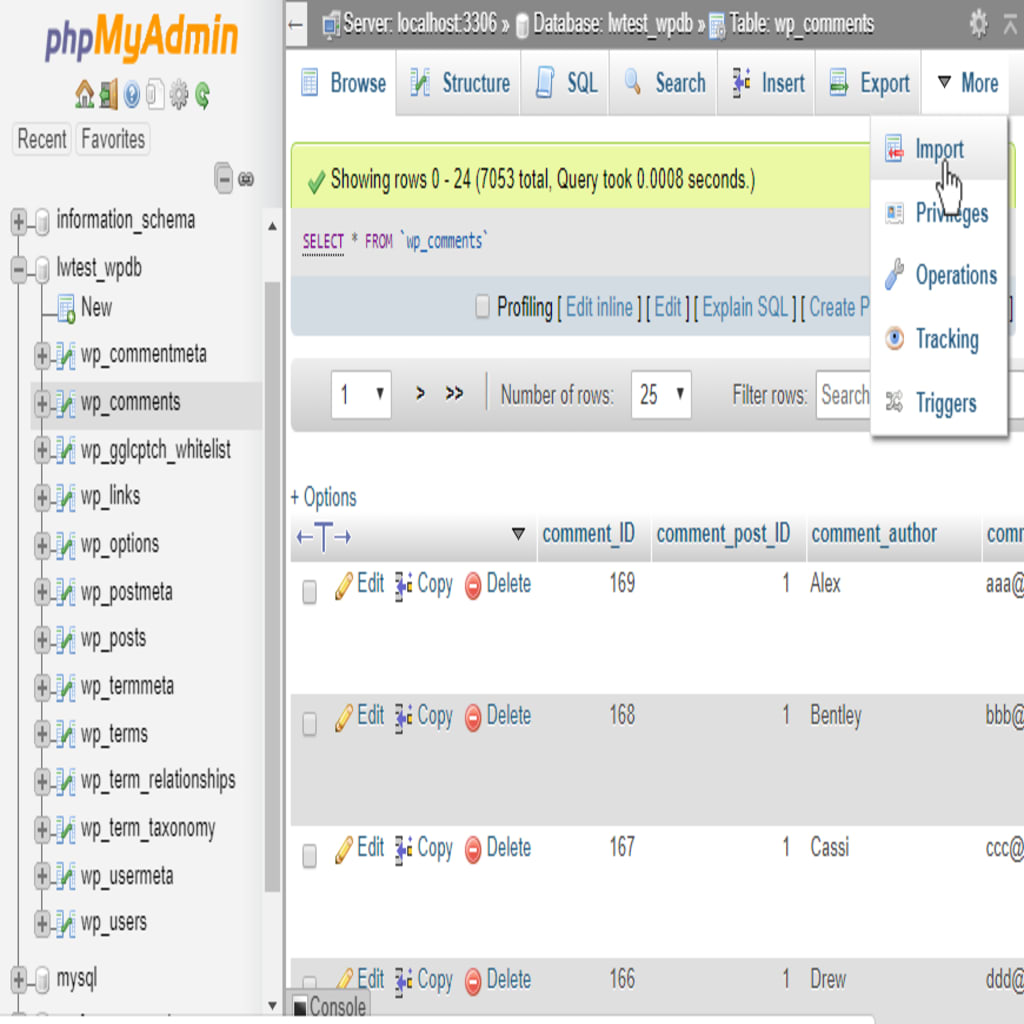Screen dimensions: 1024x1024
Task: Open the phpMyAdmin documentation question icon
Action: click(132, 95)
